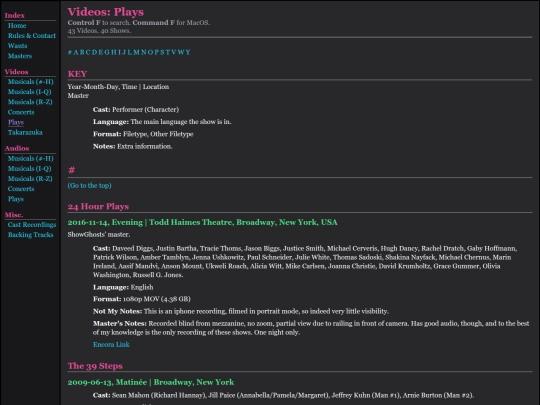Open Videos Musicals (I-Q) page

coord(30,92)
